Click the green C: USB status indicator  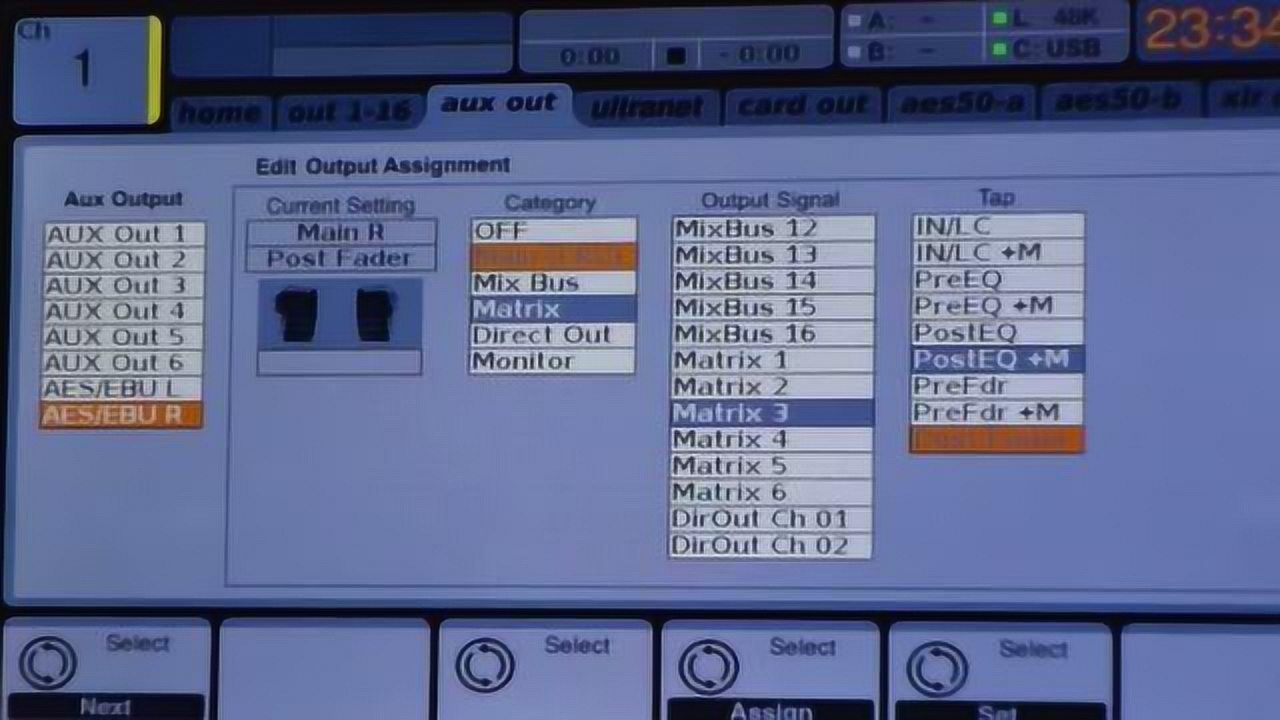[x=998, y=48]
